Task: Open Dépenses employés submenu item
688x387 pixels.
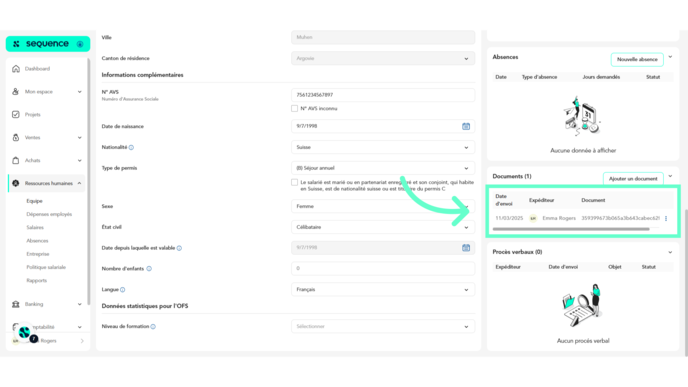Action: [49, 214]
